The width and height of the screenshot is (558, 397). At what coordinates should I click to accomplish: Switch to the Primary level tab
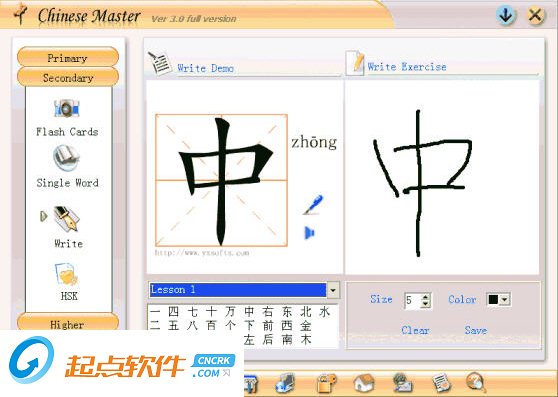point(68,57)
